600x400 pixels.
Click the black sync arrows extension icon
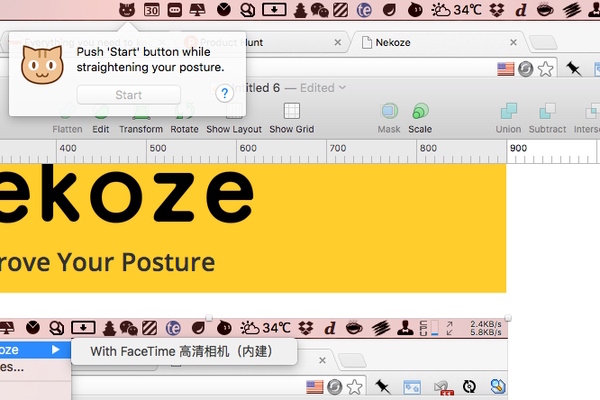469,387
